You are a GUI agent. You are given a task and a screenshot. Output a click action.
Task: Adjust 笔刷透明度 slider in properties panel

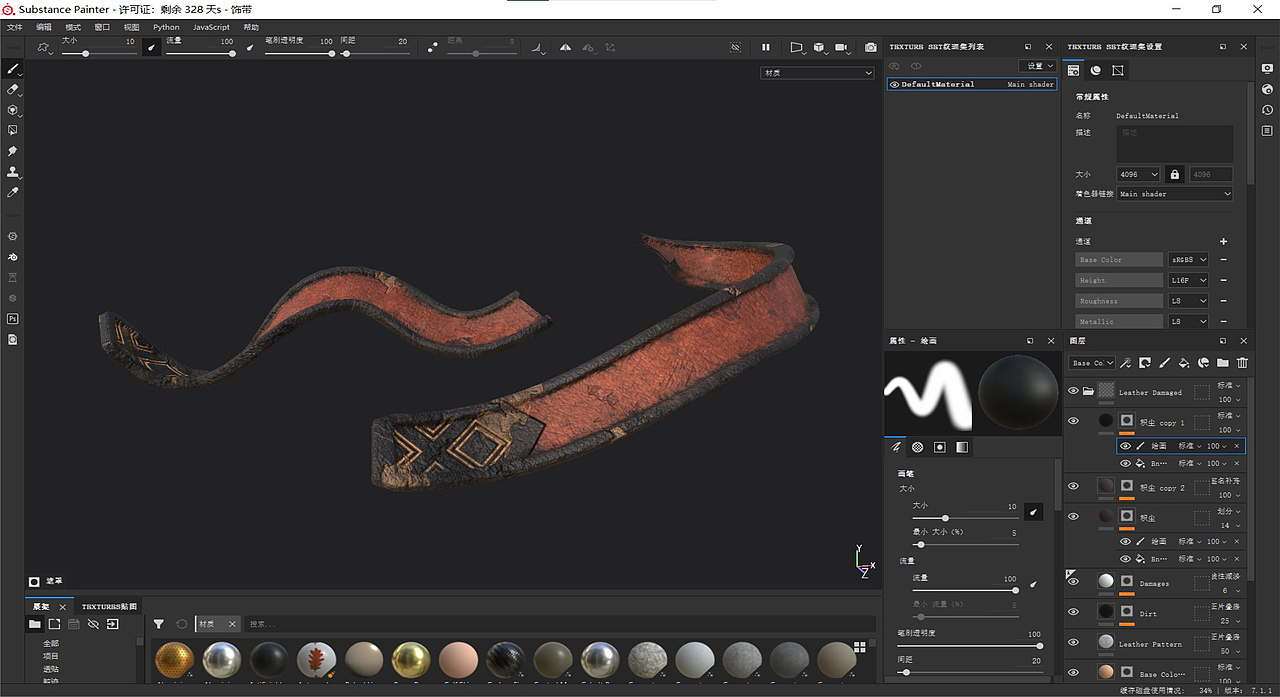point(970,646)
